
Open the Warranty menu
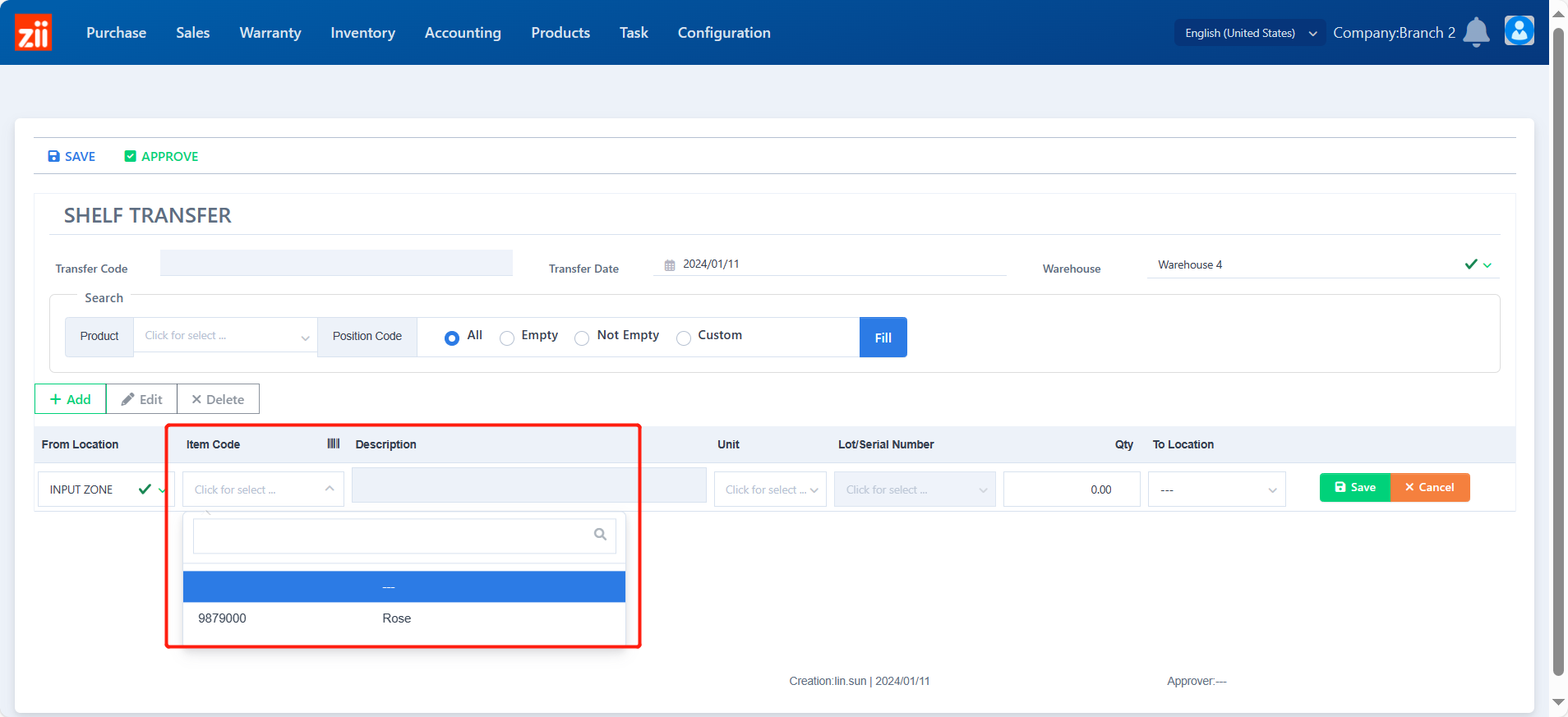(x=270, y=33)
